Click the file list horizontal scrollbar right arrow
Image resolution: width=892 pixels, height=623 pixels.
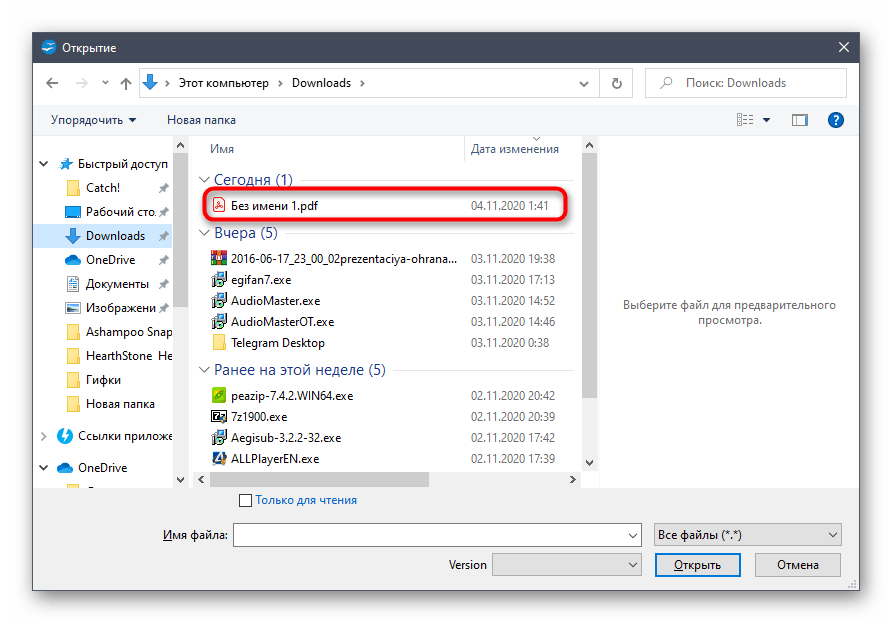(x=572, y=480)
